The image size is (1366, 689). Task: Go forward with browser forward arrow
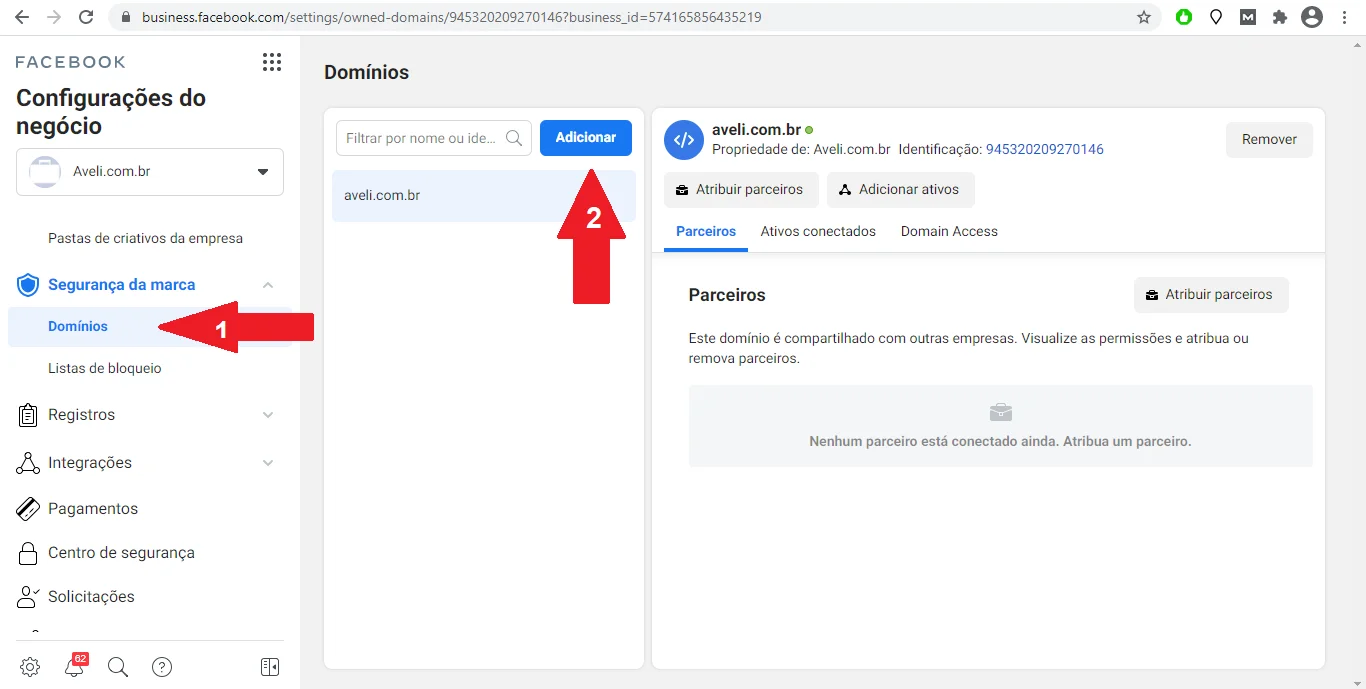pos(54,17)
